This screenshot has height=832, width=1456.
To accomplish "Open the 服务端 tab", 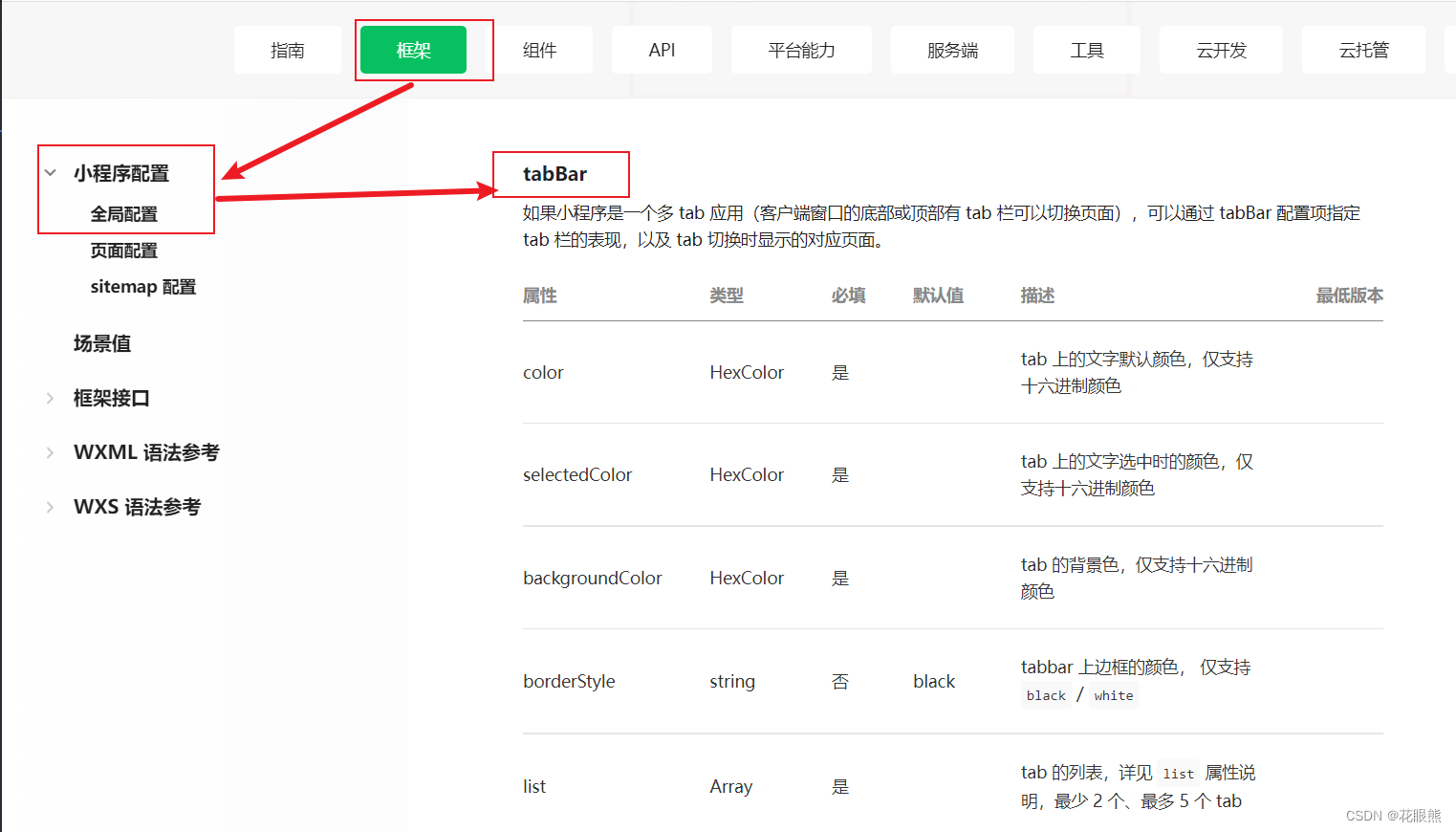I will (952, 50).
